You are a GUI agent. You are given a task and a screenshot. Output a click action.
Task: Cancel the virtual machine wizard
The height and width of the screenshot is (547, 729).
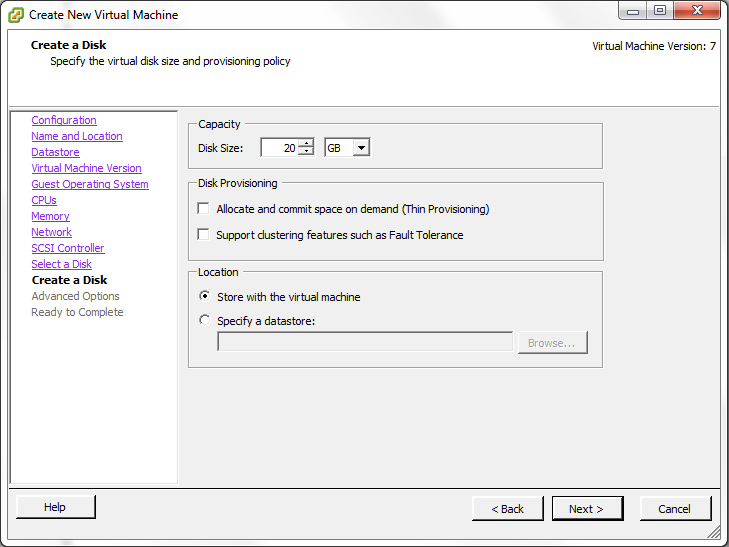(675, 509)
